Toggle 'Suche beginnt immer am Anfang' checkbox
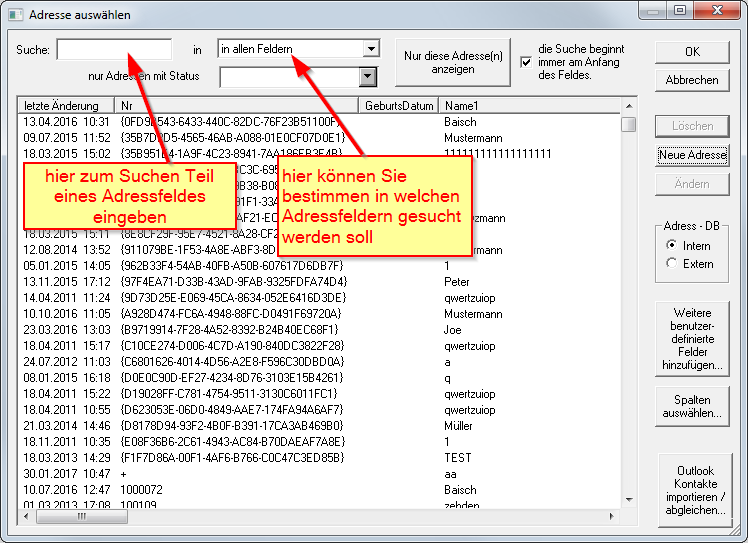Screen dimensions: 748x543 [526, 62]
